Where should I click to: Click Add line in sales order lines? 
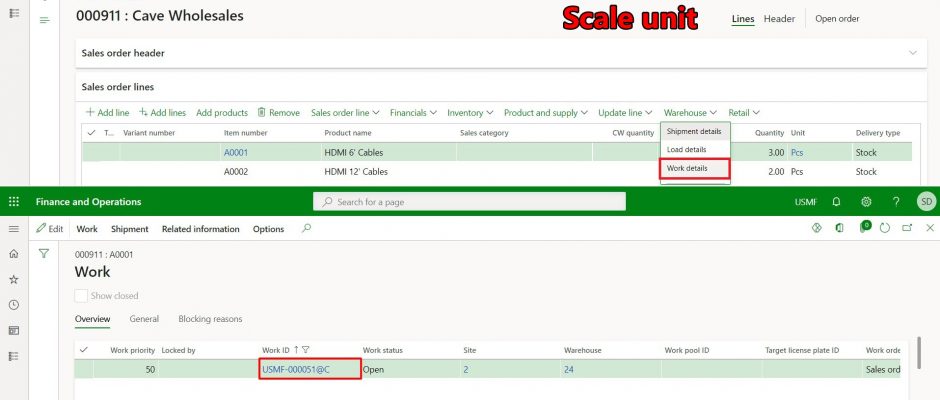pyautogui.click(x=107, y=112)
